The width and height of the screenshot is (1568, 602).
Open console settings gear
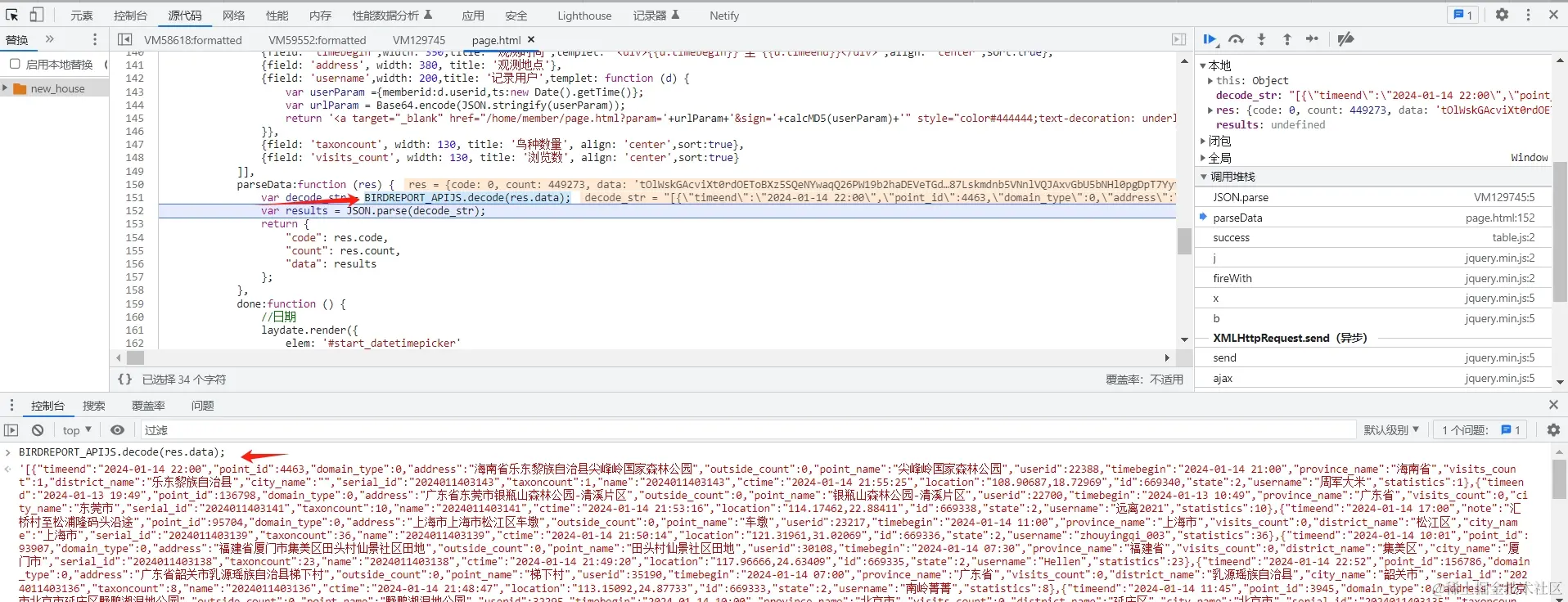click(x=1553, y=430)
